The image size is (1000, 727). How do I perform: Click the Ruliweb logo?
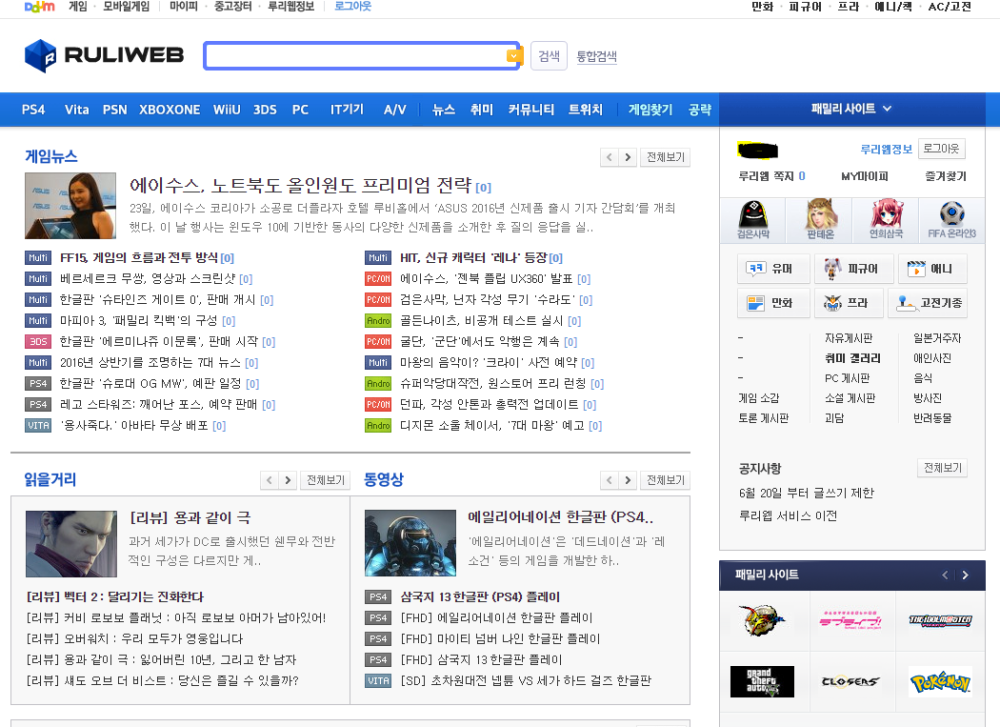(x=104, y=56)
